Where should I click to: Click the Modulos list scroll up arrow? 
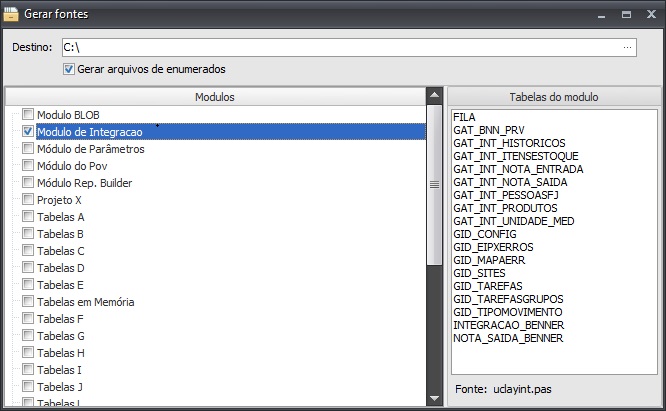point(434,97)
